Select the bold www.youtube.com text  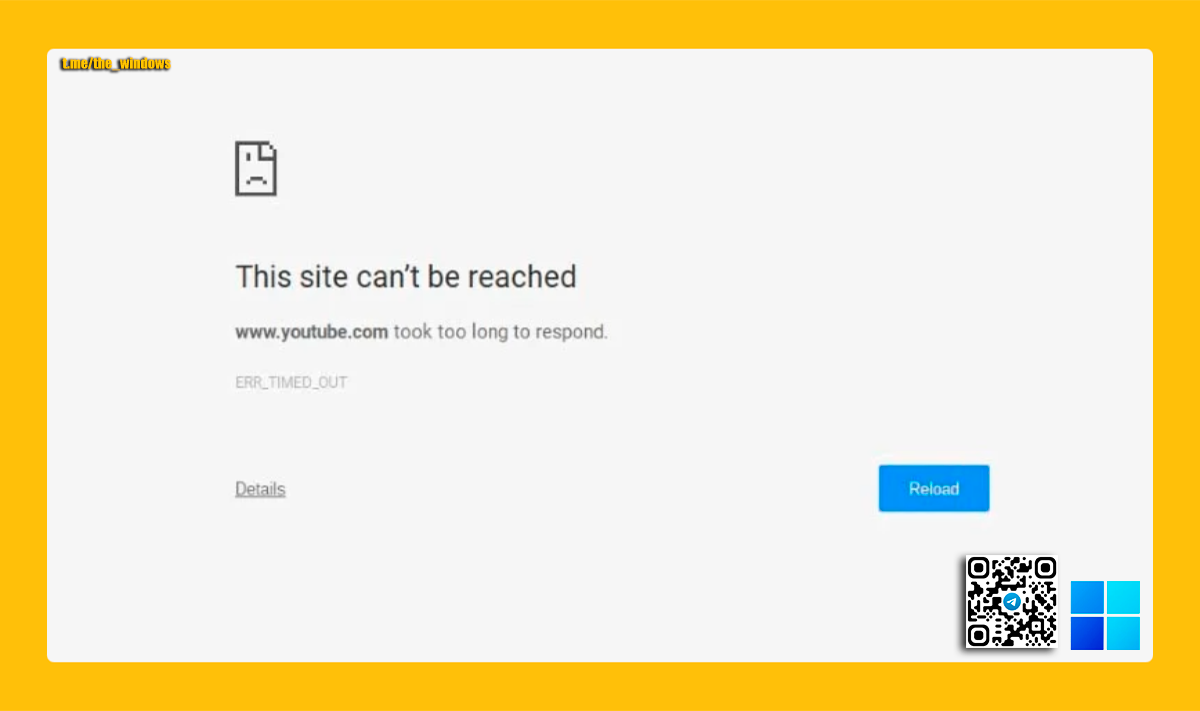[x=311, y=332]
